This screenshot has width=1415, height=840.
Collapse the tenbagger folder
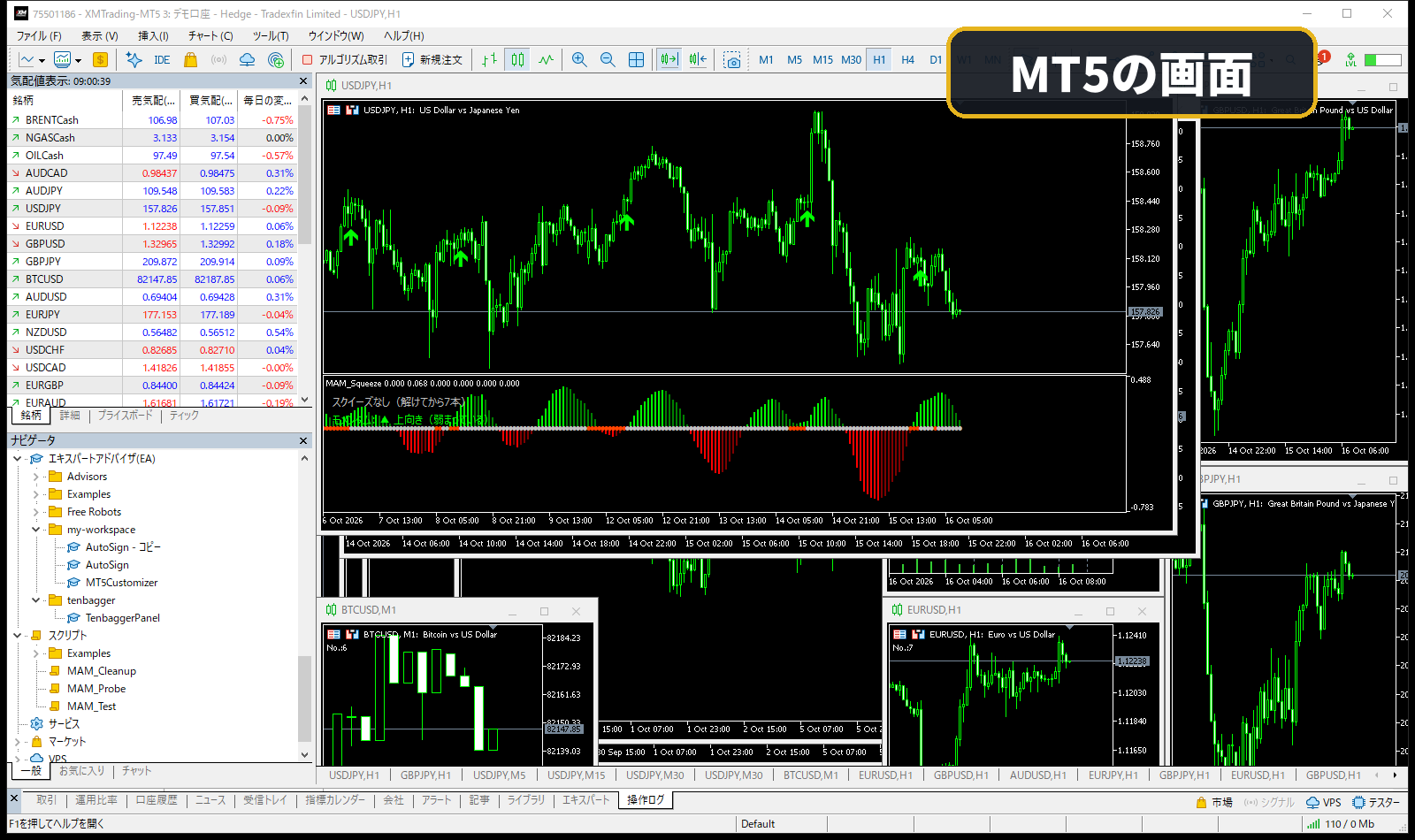[x=36, y=600]
